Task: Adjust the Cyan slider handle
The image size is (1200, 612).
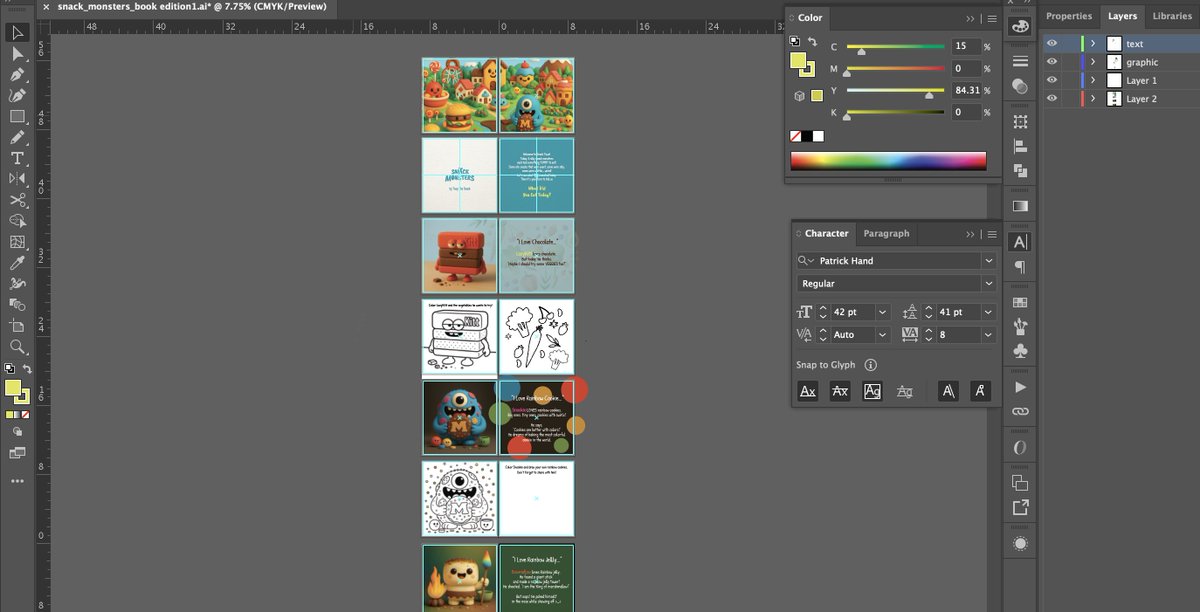Action: tap(861, 50)
